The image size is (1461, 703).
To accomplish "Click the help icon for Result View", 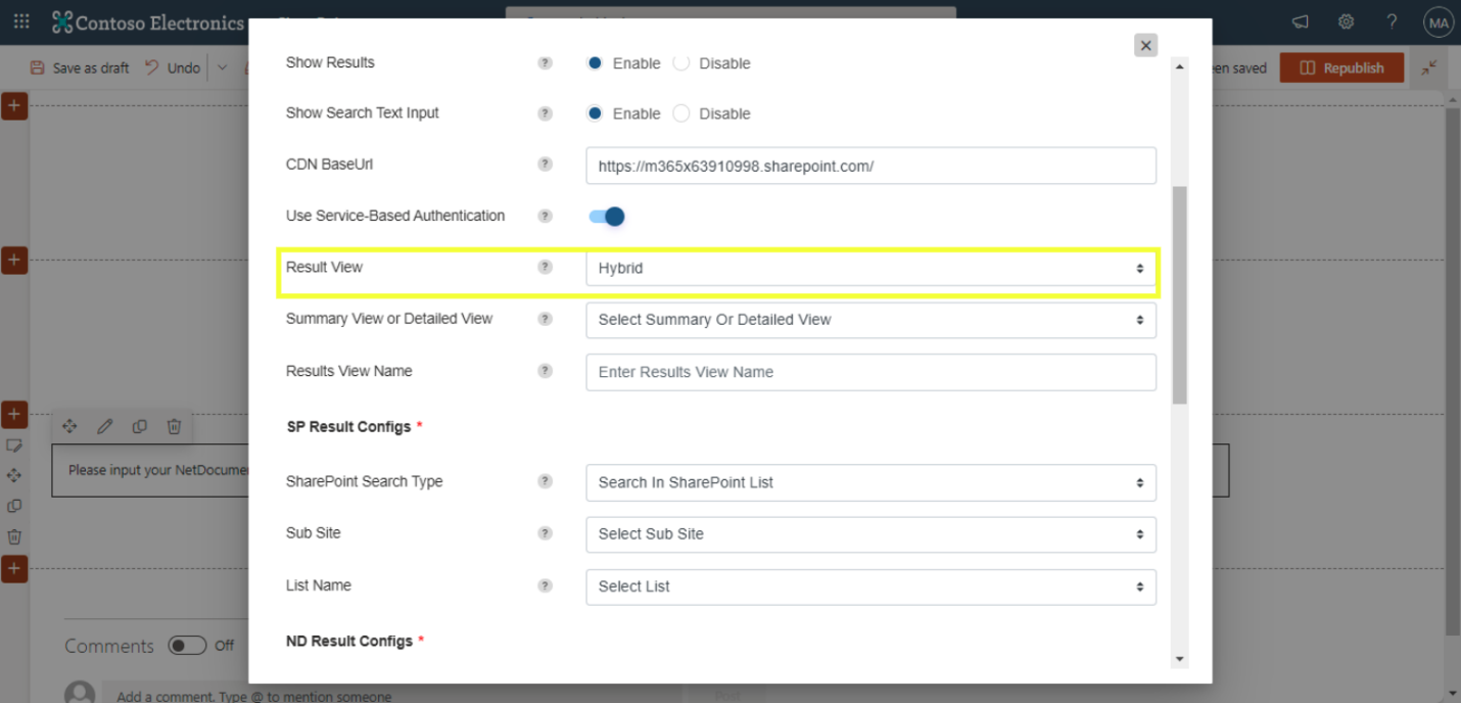I will pyautogui.click(x=545, y=267).
